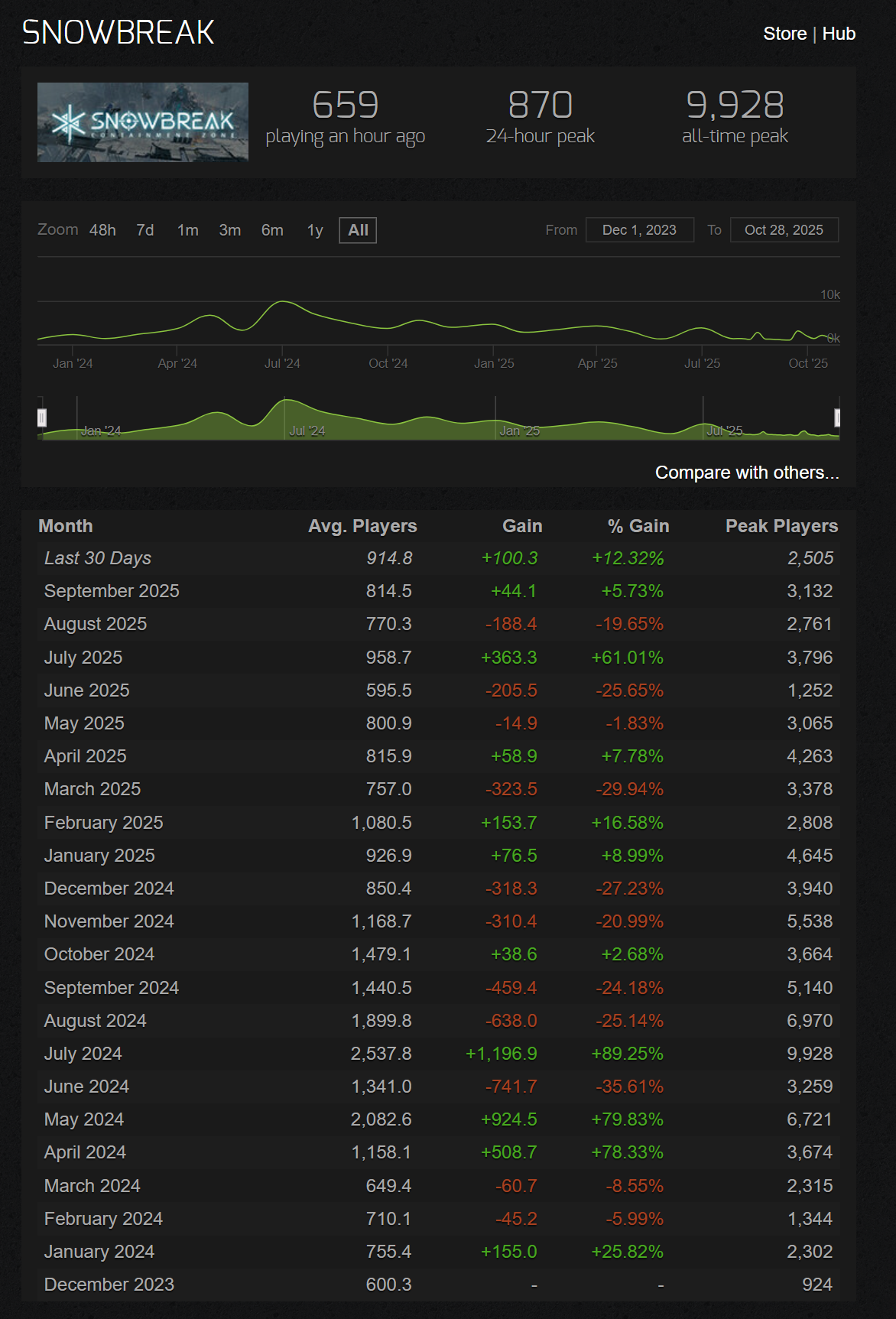Screen dimensions: 896x1319
Task: Click the July 2024 row label
Action: click(83, 1054)
